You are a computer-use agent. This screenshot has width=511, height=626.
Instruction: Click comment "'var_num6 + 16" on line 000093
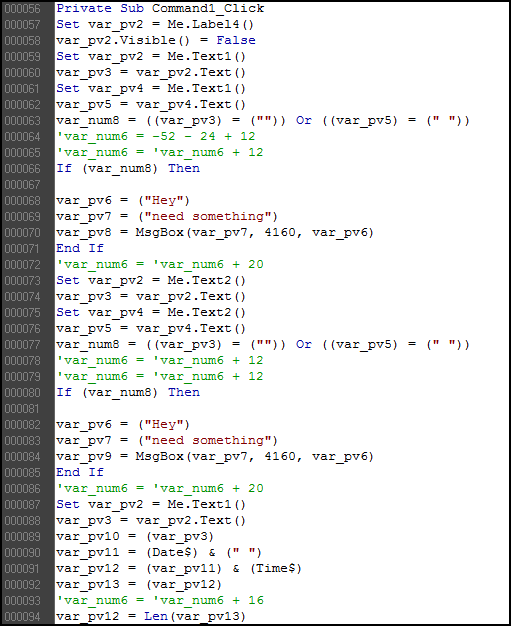click(208, 600)
